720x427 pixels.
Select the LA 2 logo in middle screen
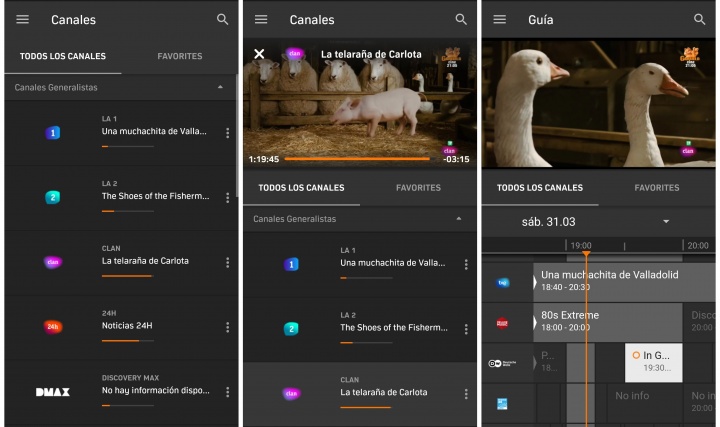(x=291, y=329)
